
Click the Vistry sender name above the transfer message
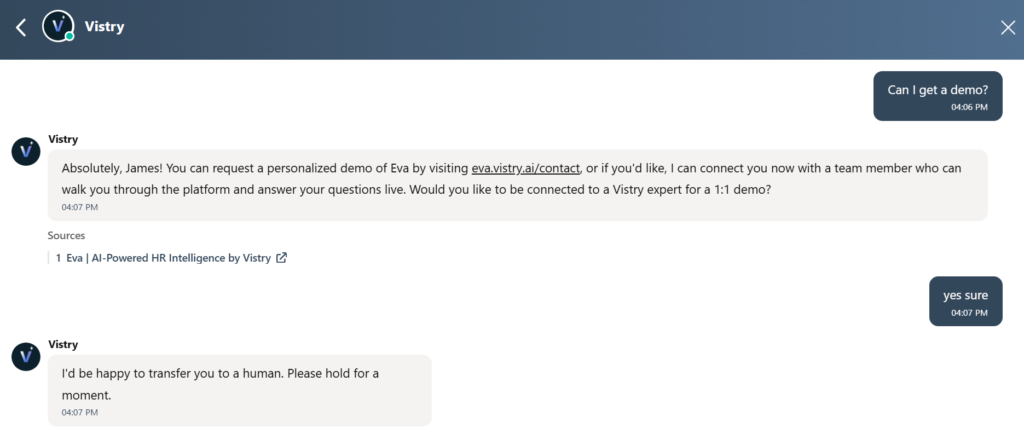pos(63,344)
